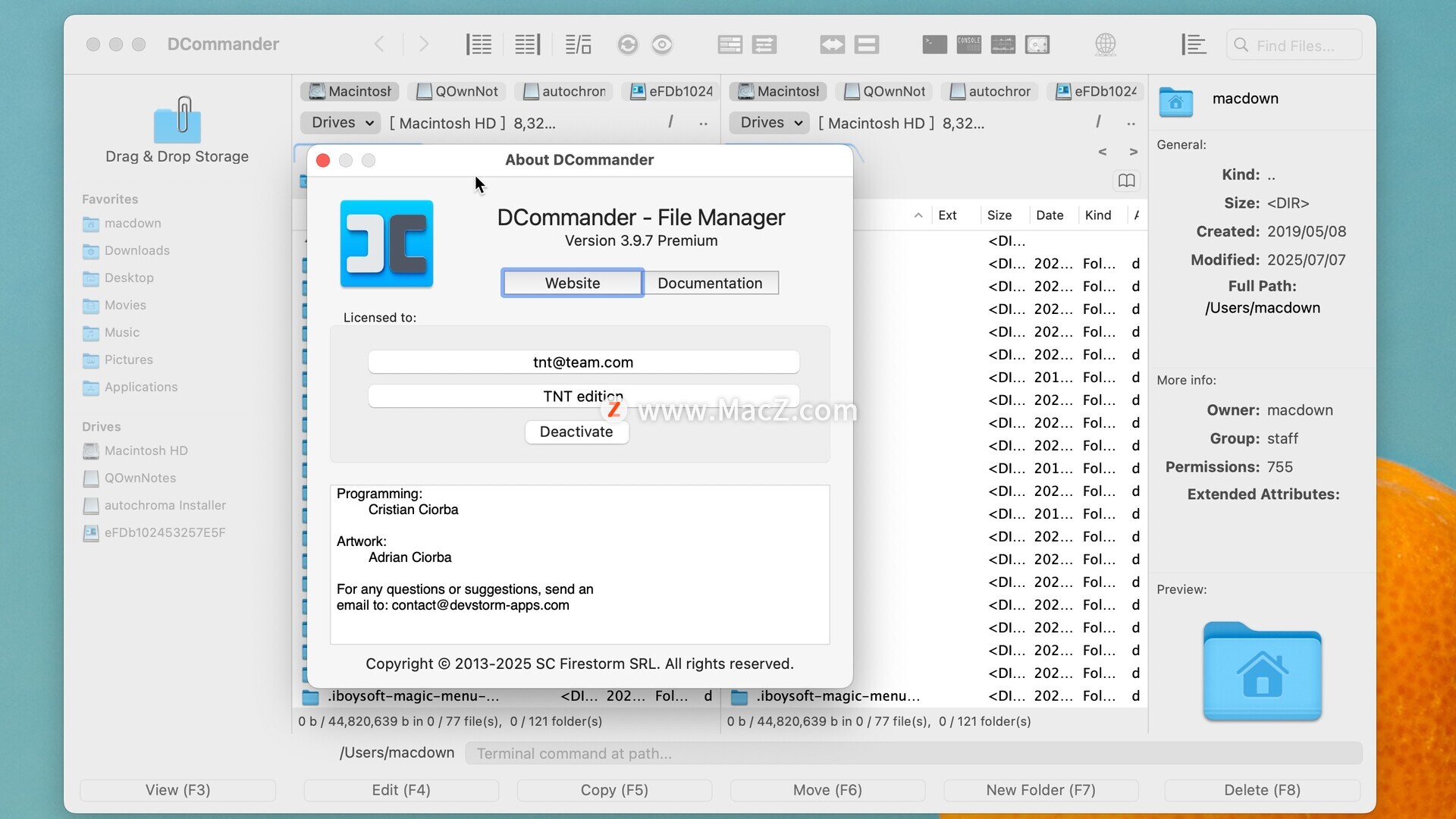Switch to left panel eFDb1024 tab

click(670, 91)
